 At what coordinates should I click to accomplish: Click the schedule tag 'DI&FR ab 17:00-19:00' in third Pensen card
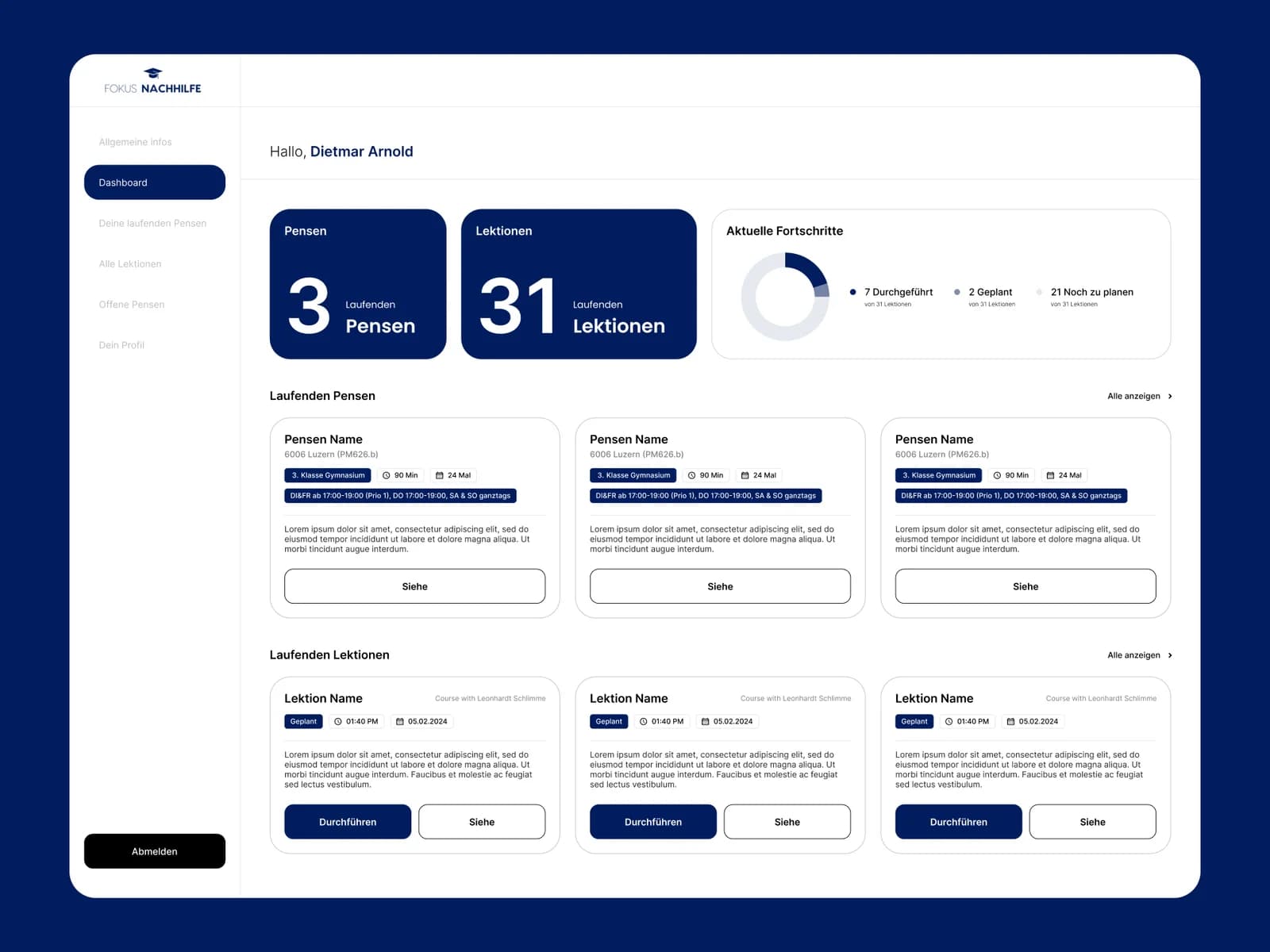click(1011, 496)
